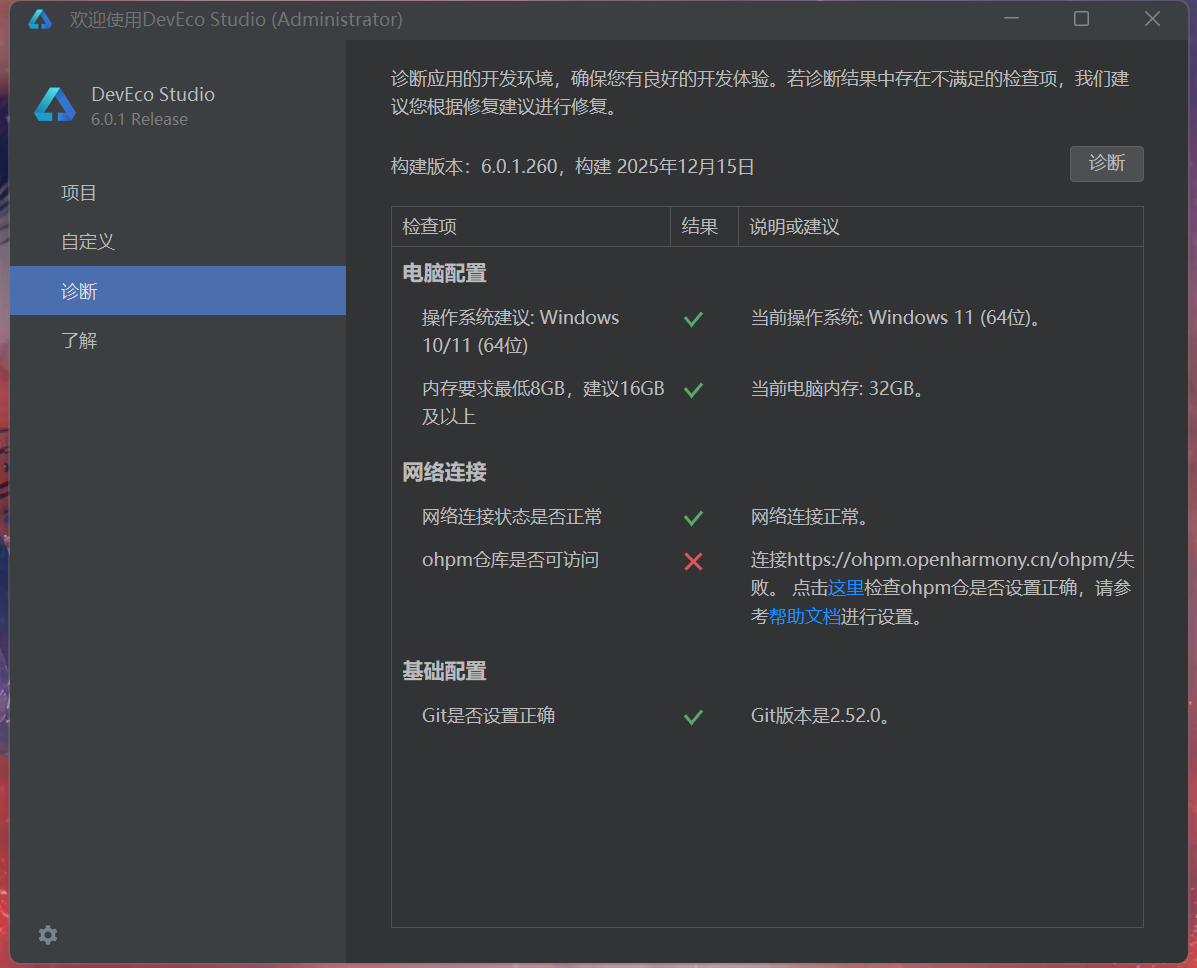Select the 诊断 tab in sidebar
1197x968 pixels.
click(178, 291)
